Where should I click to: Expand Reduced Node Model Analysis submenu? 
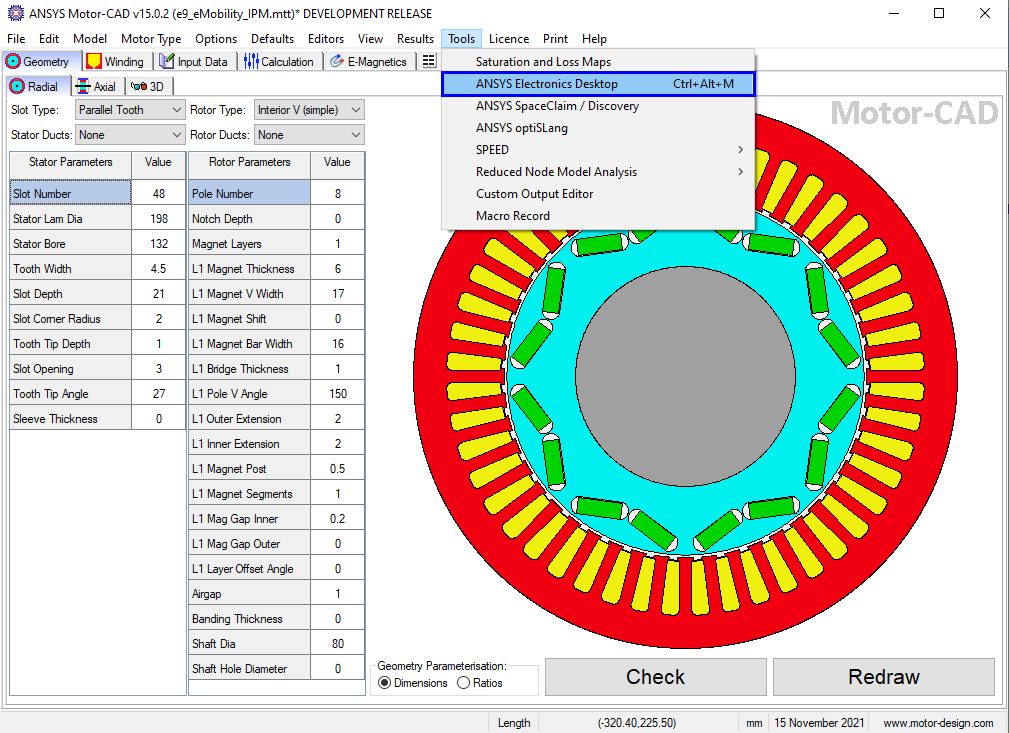[x=598, y=172]
